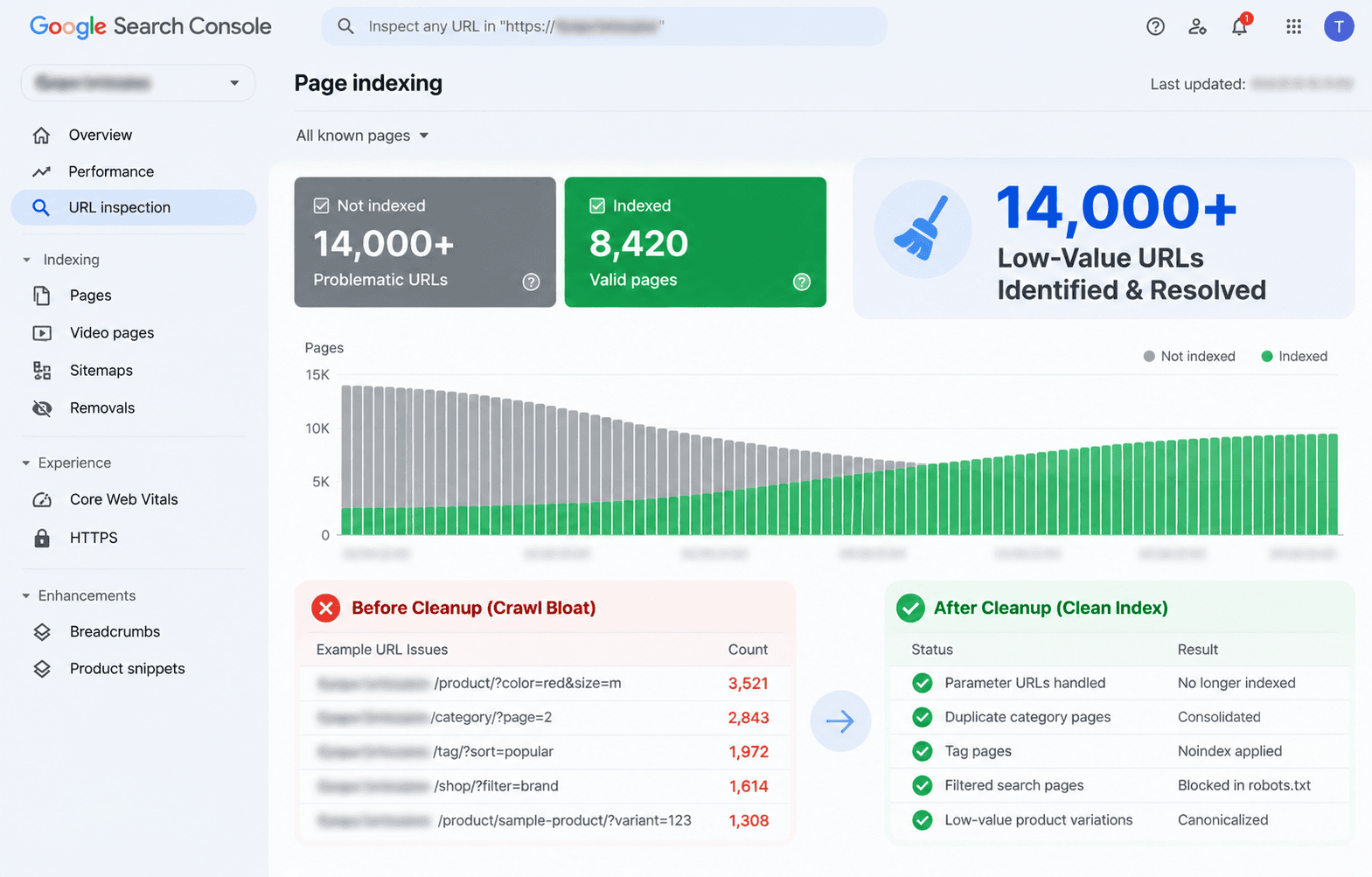The height and width of the screenshot is (877, 1372).
Task: Go to the Core Web Vitals report
Action: (x=124, y=499)
